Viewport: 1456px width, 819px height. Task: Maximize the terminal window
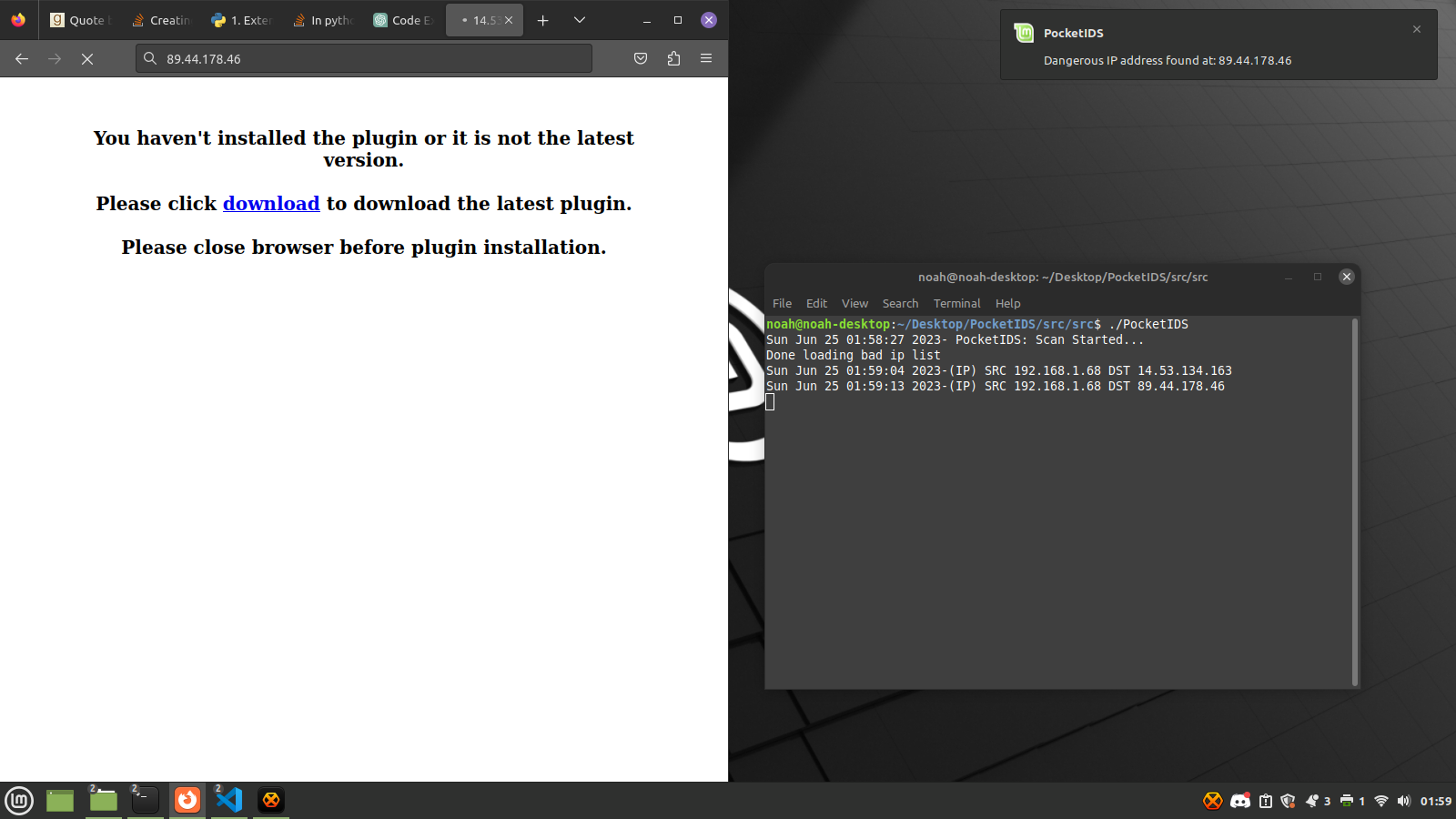[x=1318, y=278]
